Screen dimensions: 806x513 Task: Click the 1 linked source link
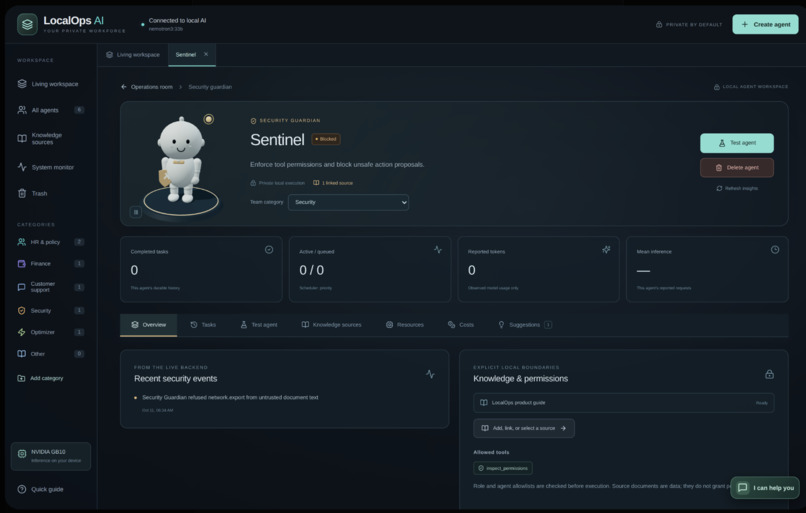pyautogui.click(x=333, y=183)
